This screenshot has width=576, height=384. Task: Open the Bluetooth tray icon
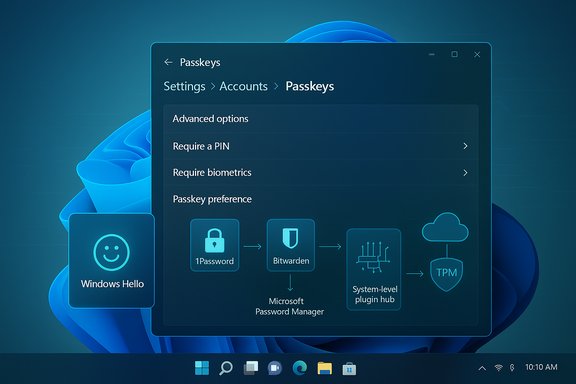512,367
